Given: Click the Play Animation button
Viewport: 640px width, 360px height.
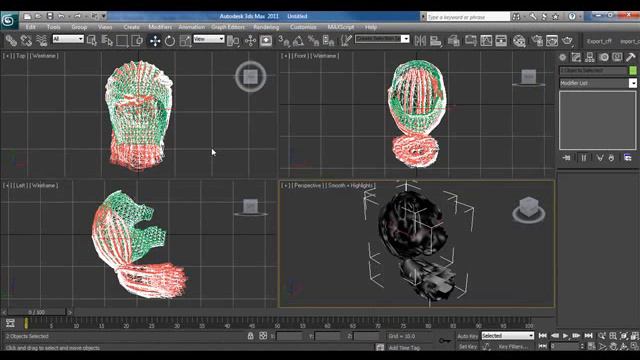Looking at the screenshot, I should pos(565,336).
